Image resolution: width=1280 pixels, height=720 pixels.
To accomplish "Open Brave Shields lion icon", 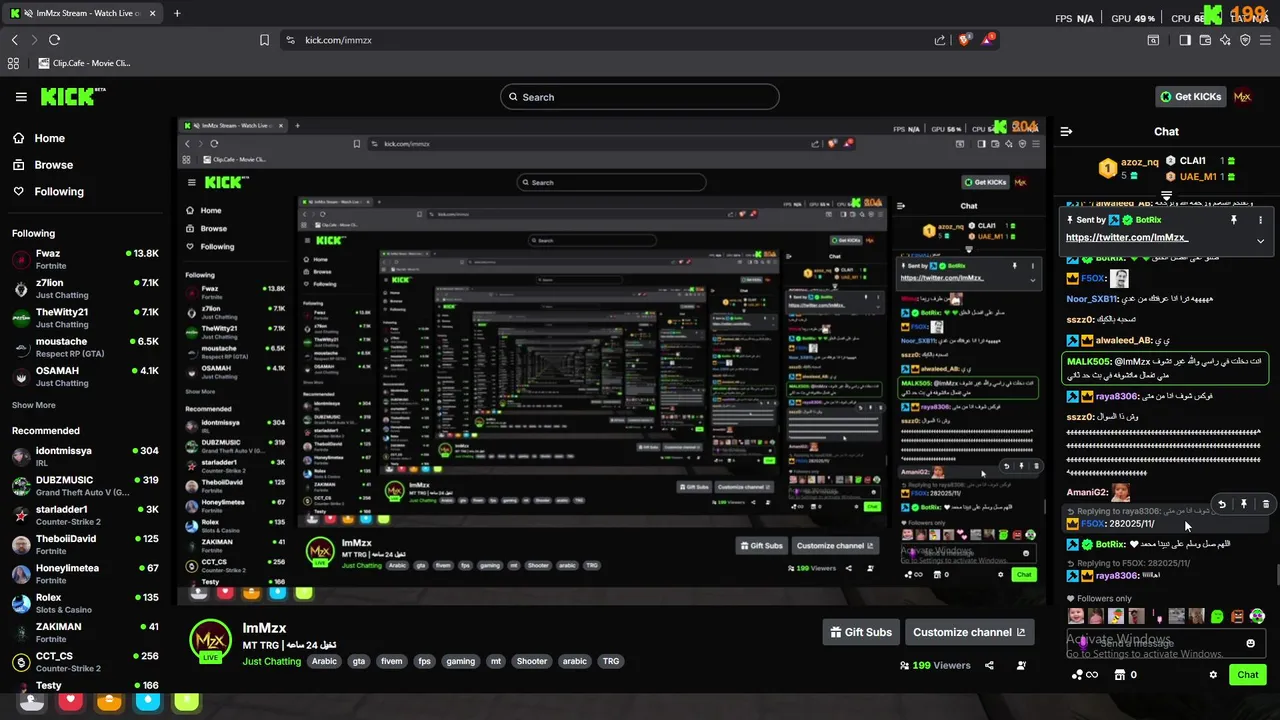I will [x=965, y=40].
